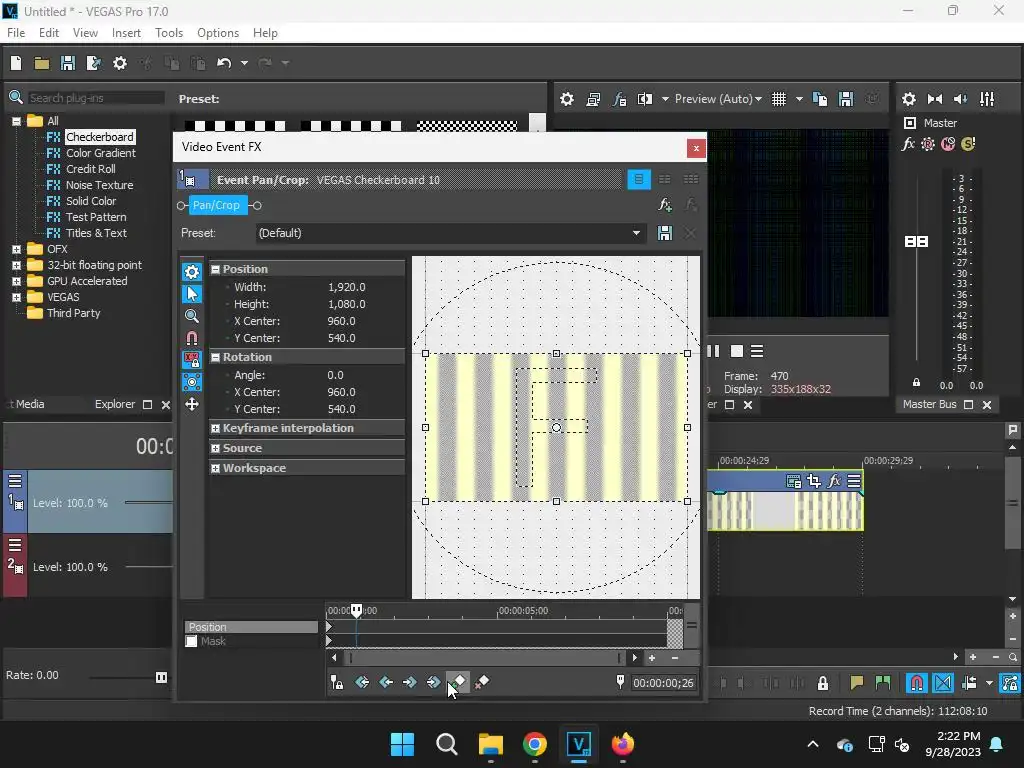The height and width of the screenshot is (768, 1024).
Task: Toggle Lock Aspect Ratio in Pan/Crop
Action: coord(191,360)
